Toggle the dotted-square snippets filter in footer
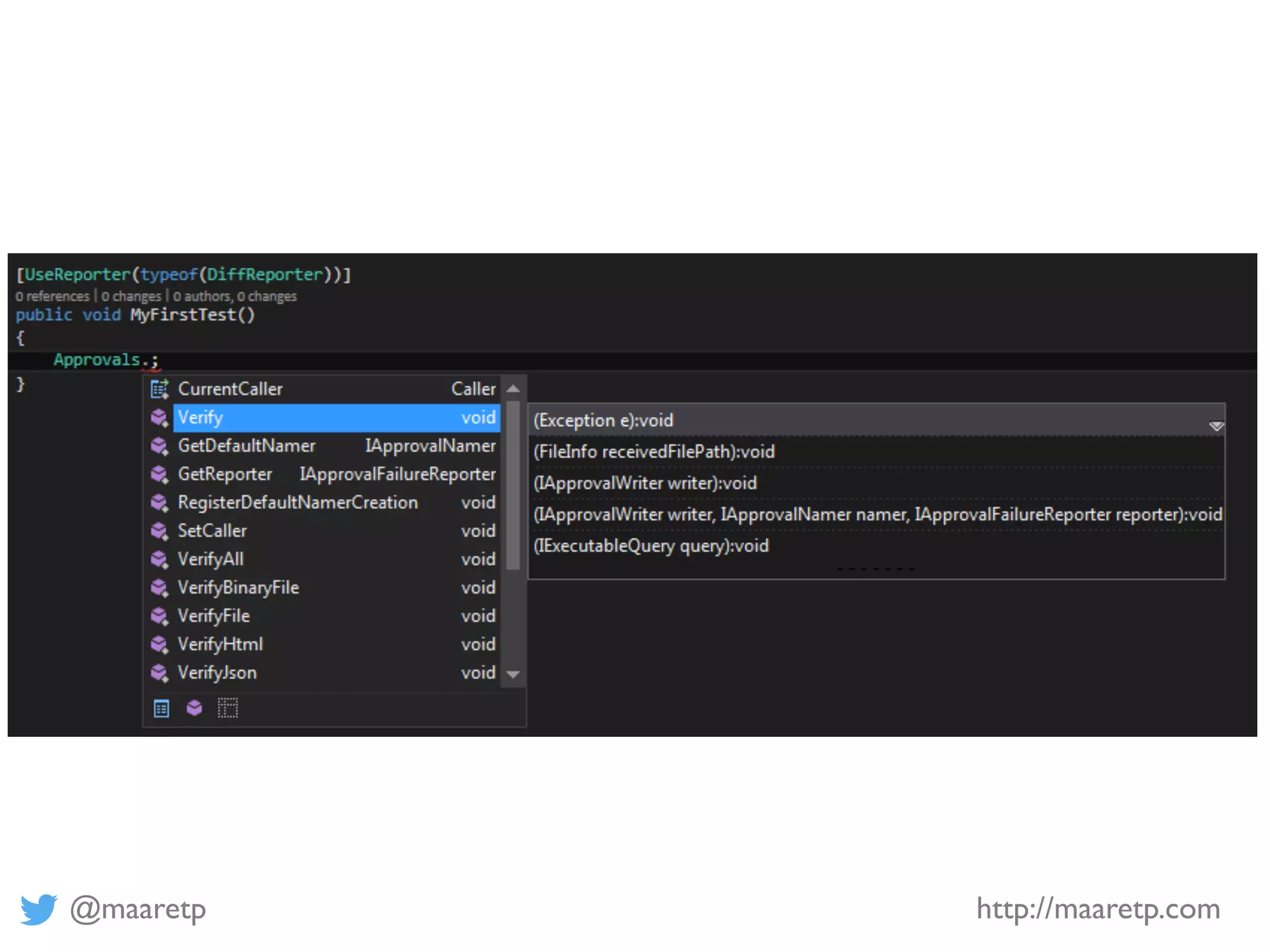This screenshot has width=1270, height=952. 228,708
